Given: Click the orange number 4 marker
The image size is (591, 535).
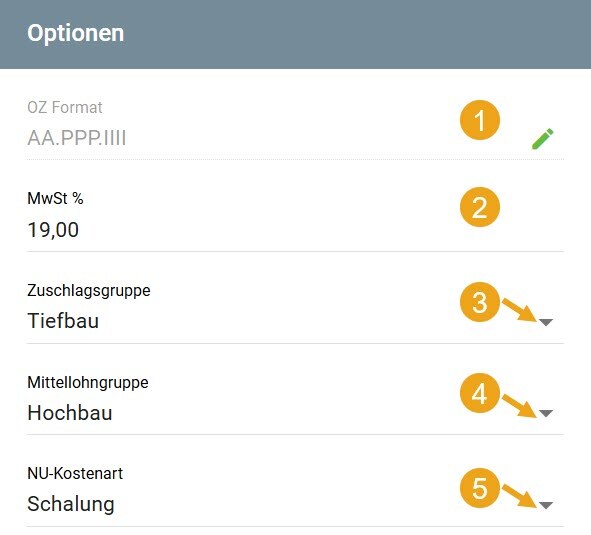Looking at the screenshot, I should click(480, 393).
